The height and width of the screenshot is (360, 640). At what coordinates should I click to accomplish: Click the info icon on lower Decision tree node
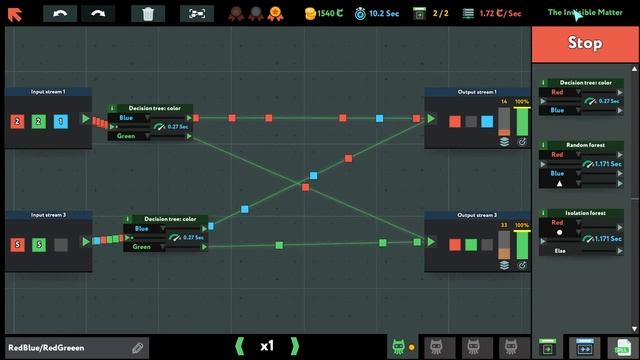pos(127,219)
